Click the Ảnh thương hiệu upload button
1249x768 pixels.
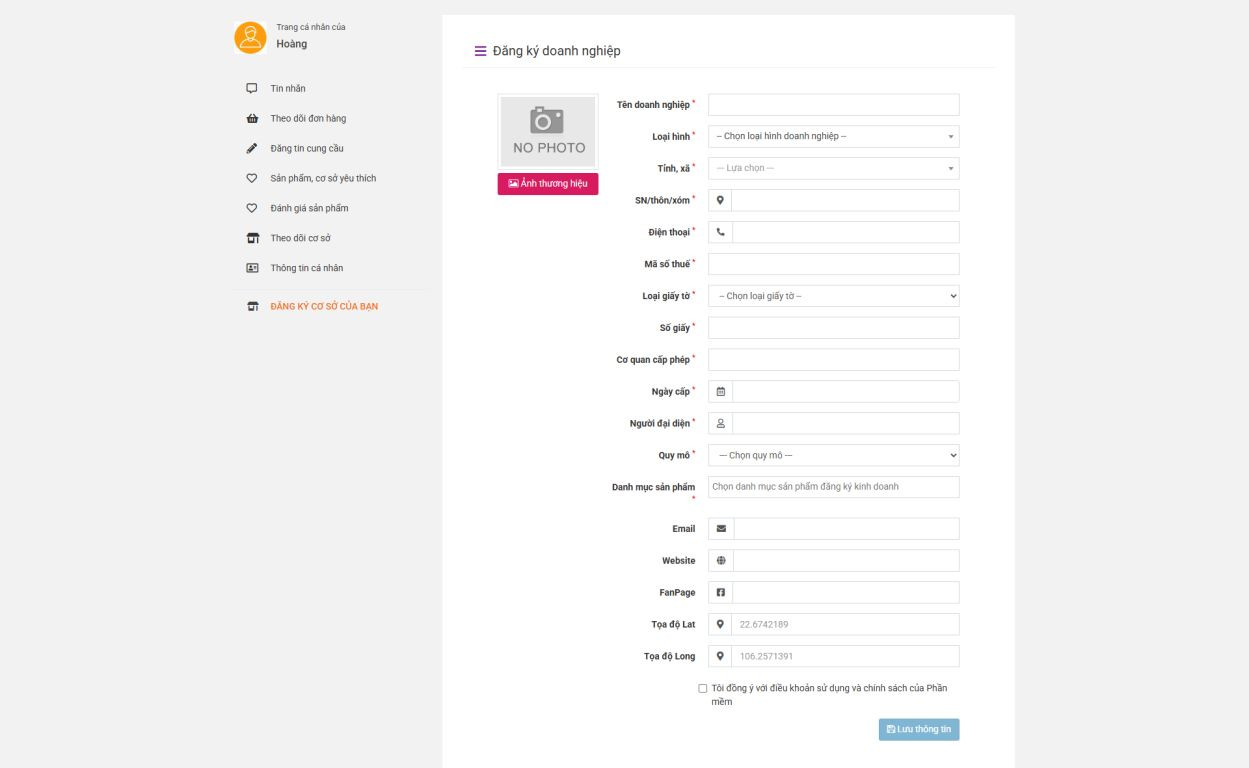[x=547, y=184]
